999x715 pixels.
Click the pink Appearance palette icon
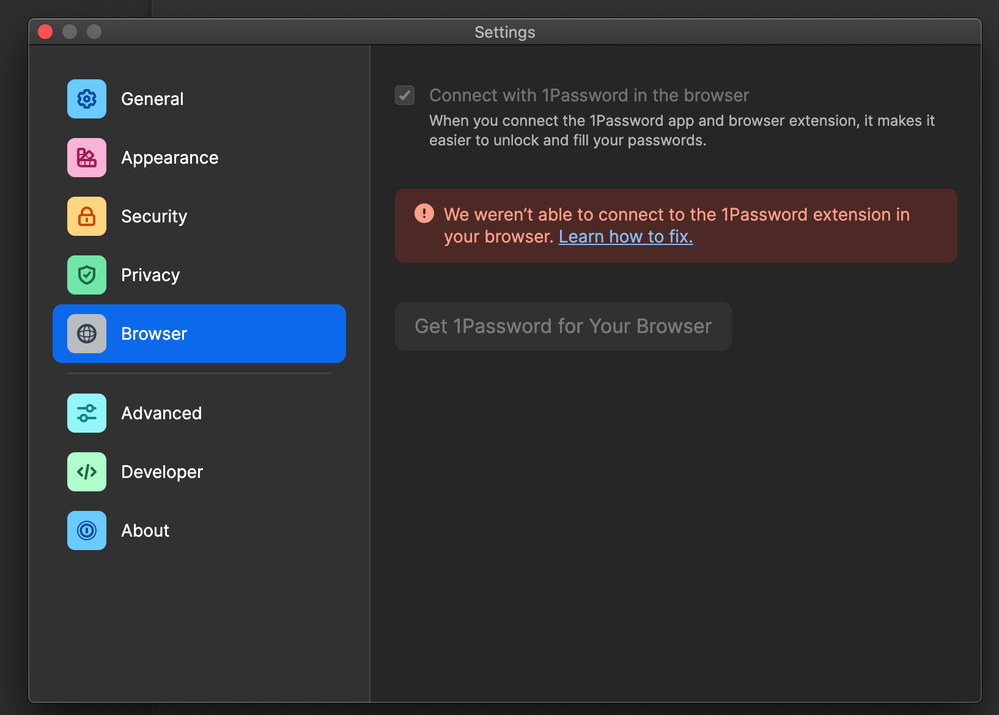click(x=87, y=158)
